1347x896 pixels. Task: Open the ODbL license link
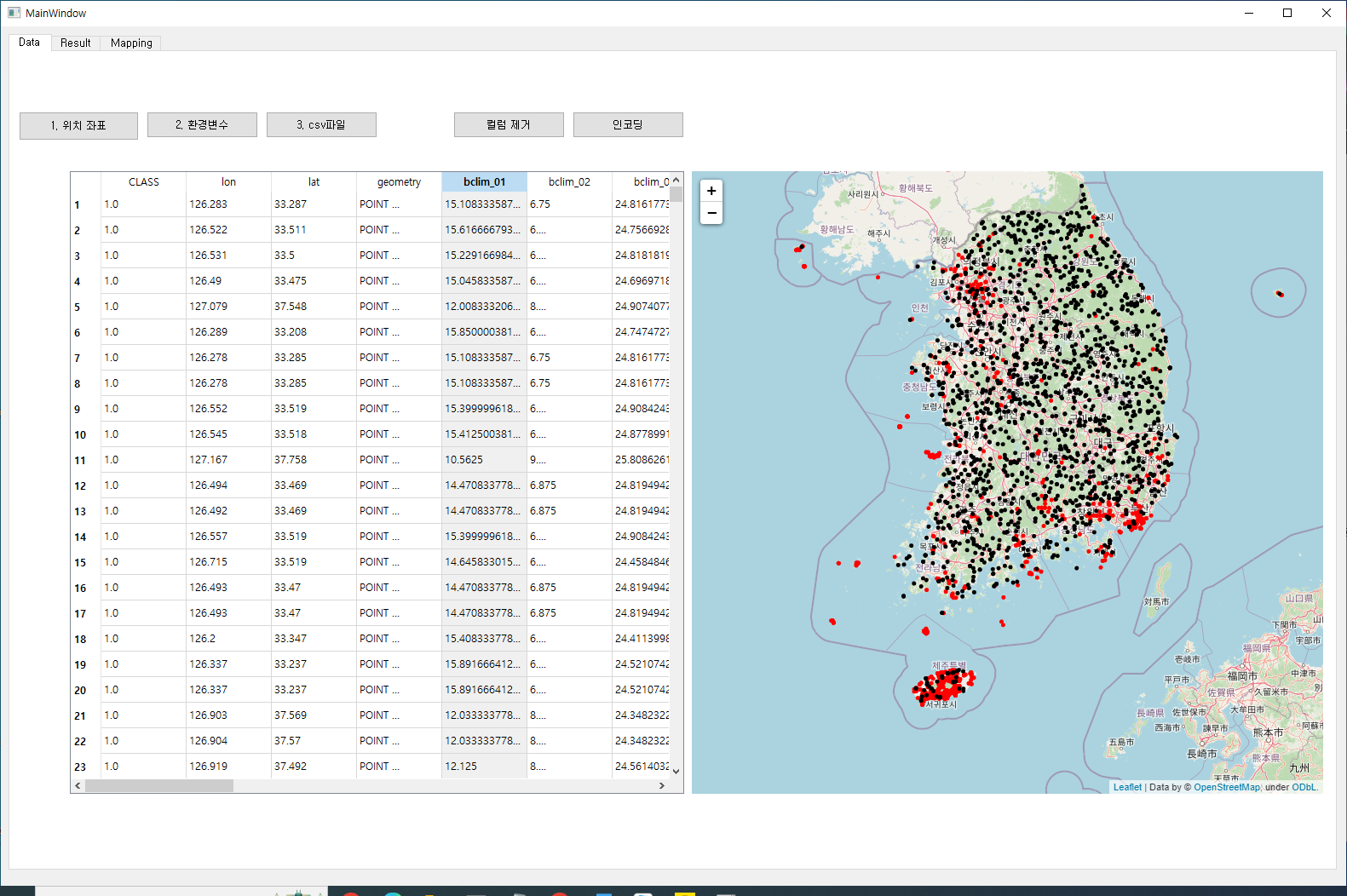point(1304,787)
